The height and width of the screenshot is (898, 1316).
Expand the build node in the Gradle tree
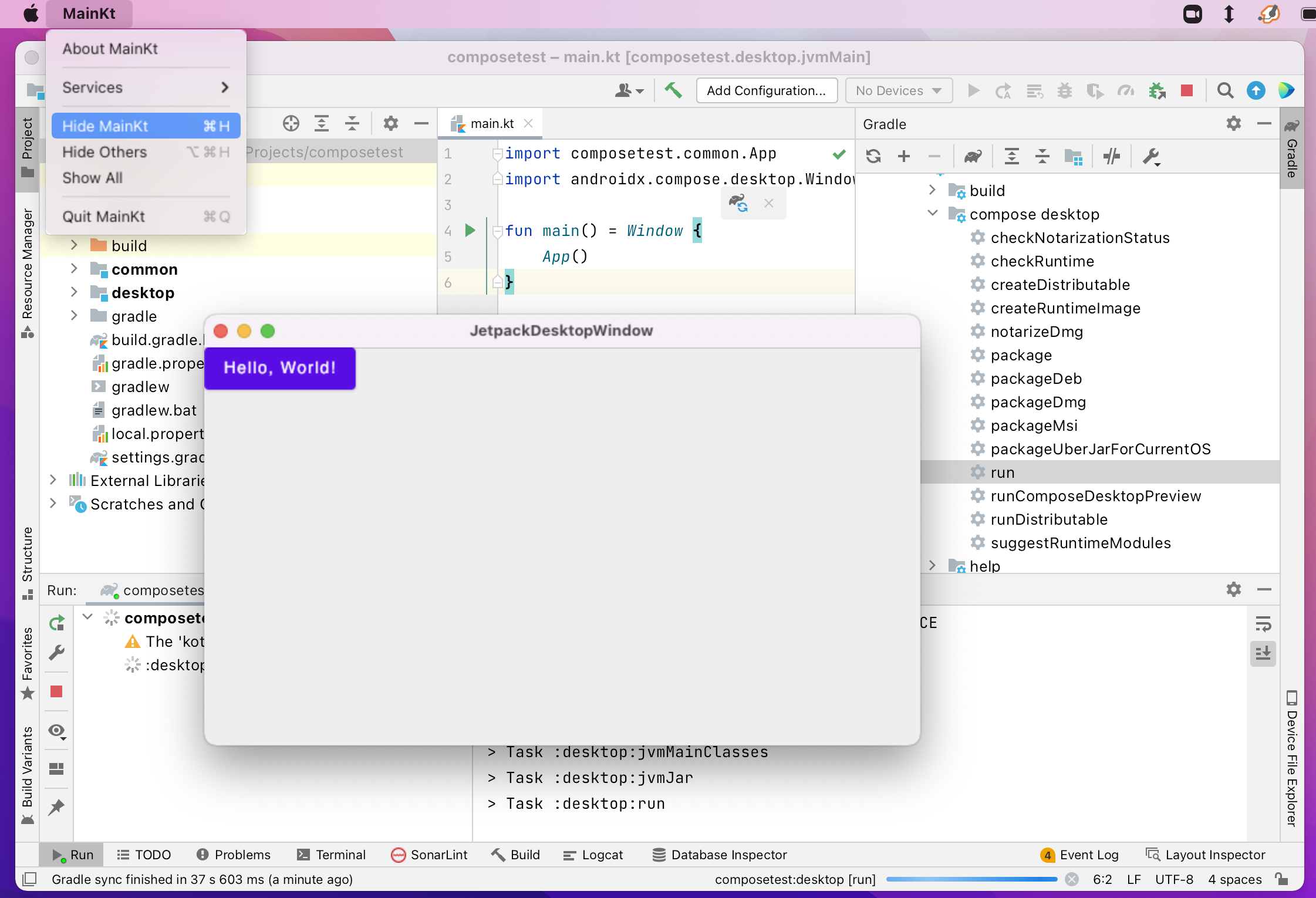933,190
